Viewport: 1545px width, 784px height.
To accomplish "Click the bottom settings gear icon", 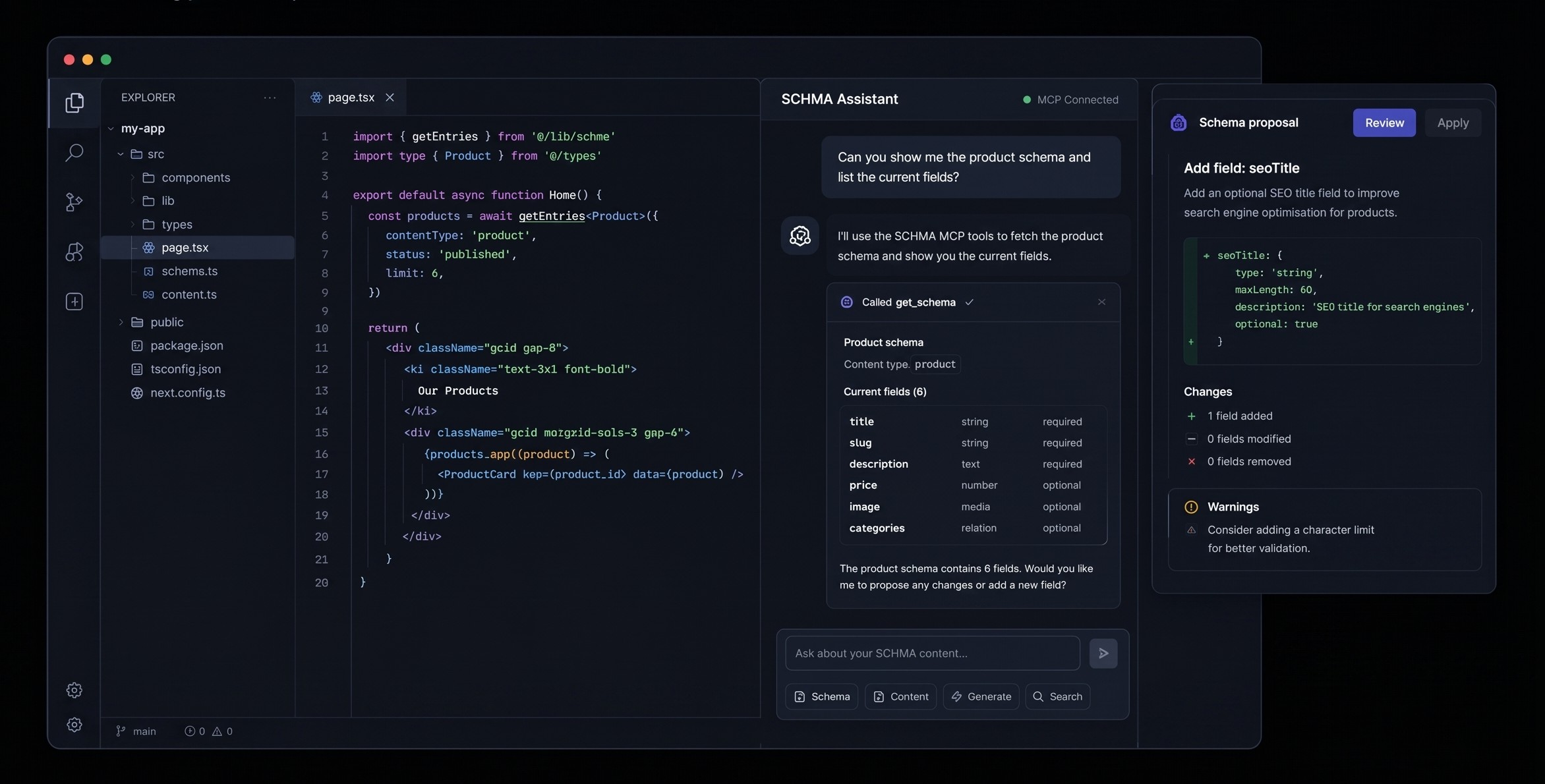I will click(74, 725).
